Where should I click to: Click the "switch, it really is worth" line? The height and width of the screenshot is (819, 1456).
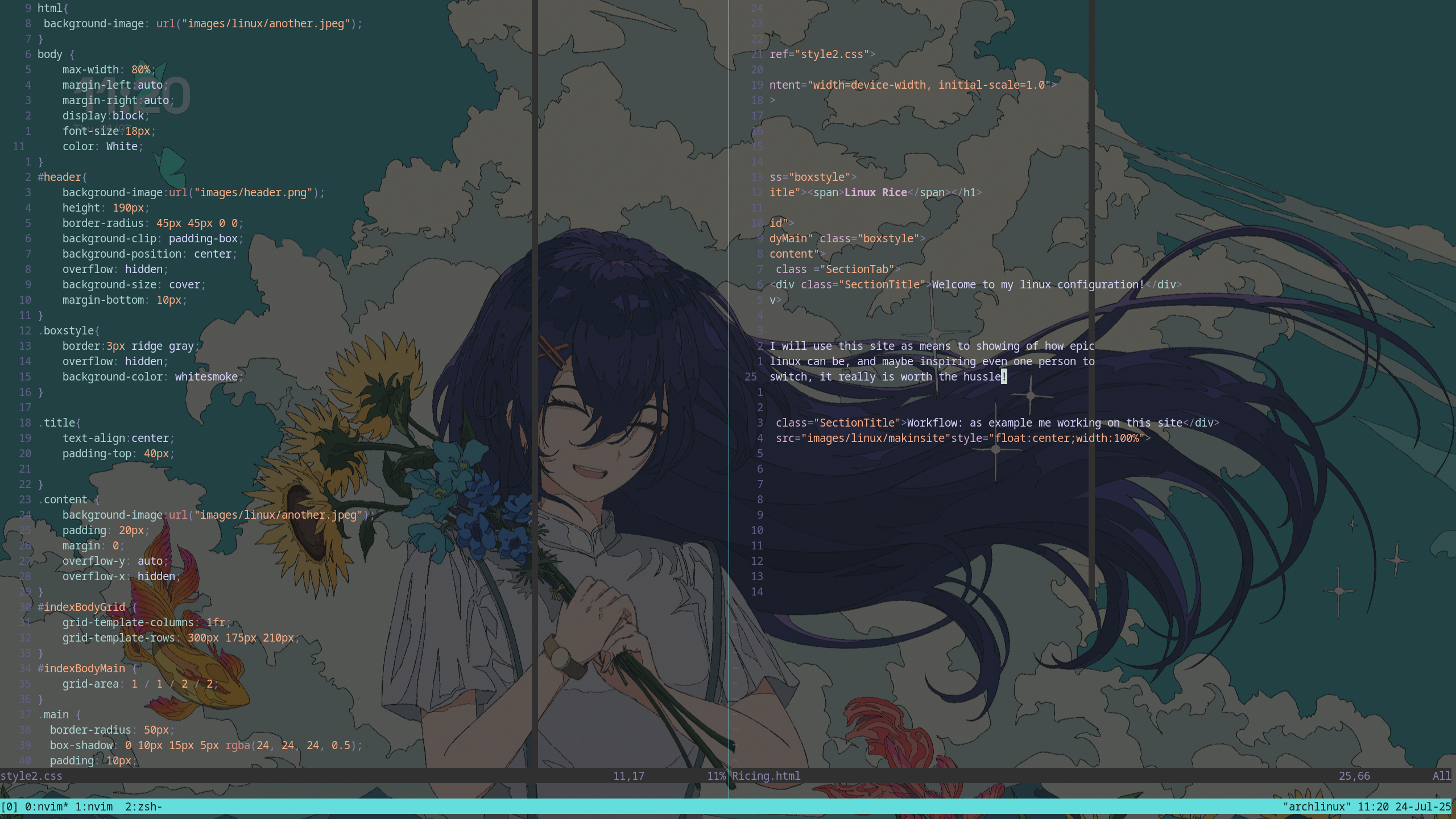coord(888,377)
